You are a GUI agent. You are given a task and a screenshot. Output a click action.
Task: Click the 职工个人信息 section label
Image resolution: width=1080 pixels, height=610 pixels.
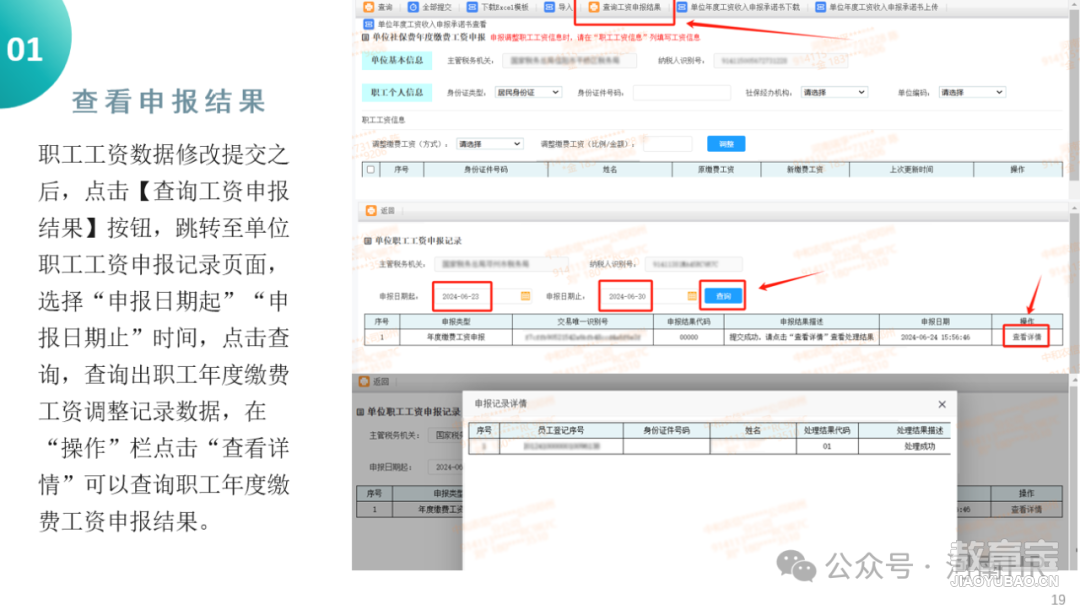(397, 92)
